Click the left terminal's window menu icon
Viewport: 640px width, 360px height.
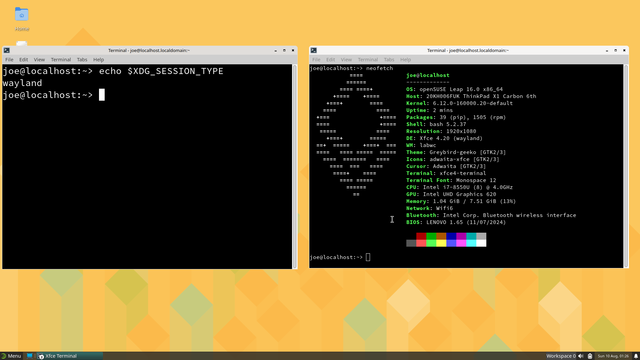coord(7,50)
